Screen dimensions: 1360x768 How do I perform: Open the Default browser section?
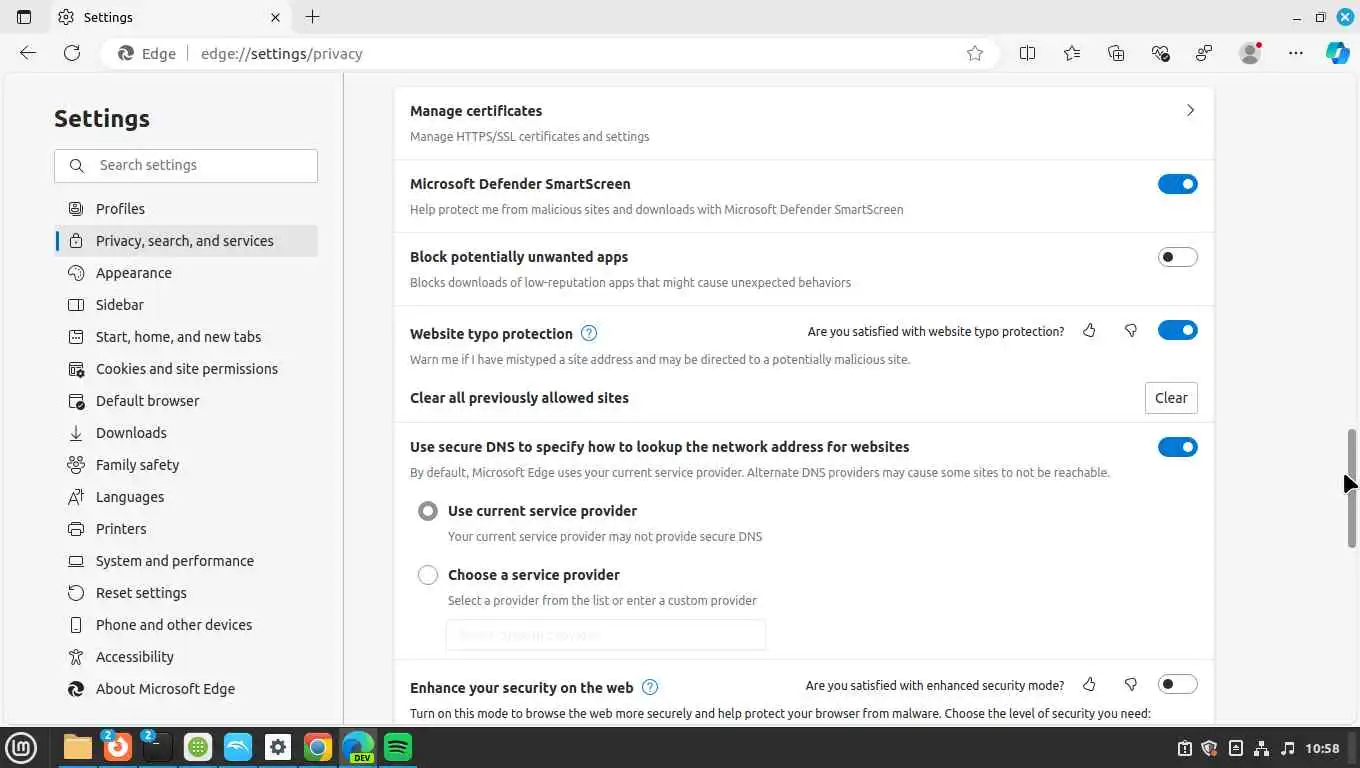(x=186, y=401)
